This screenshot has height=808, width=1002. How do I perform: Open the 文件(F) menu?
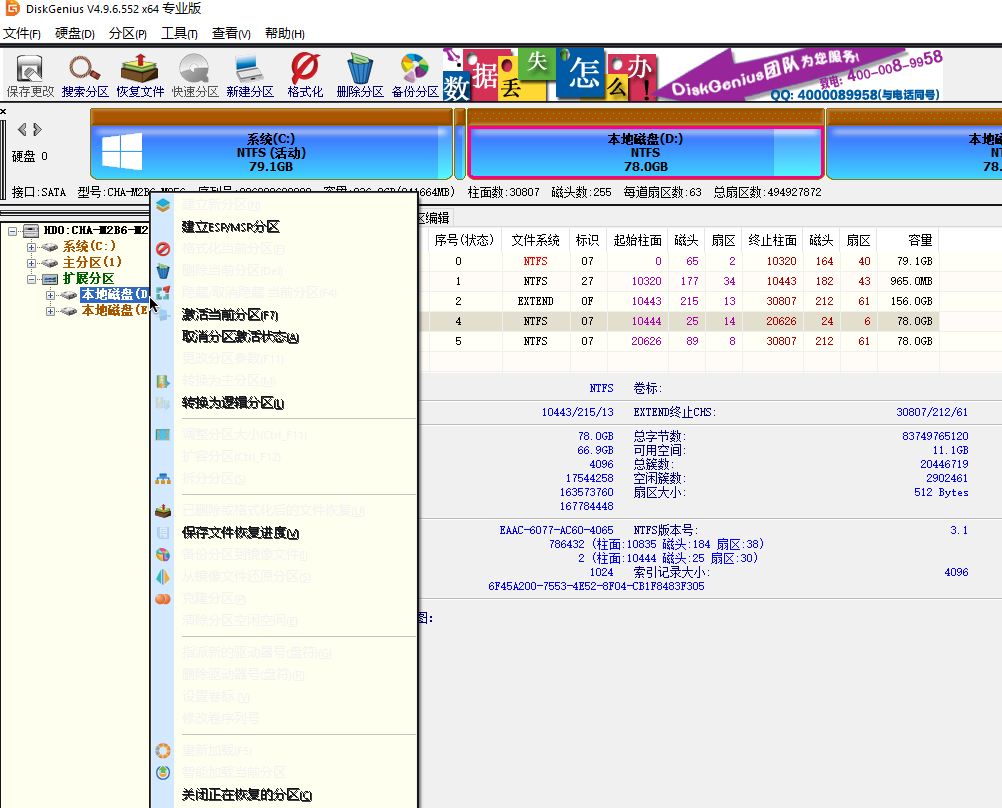[x=22, y=33]
